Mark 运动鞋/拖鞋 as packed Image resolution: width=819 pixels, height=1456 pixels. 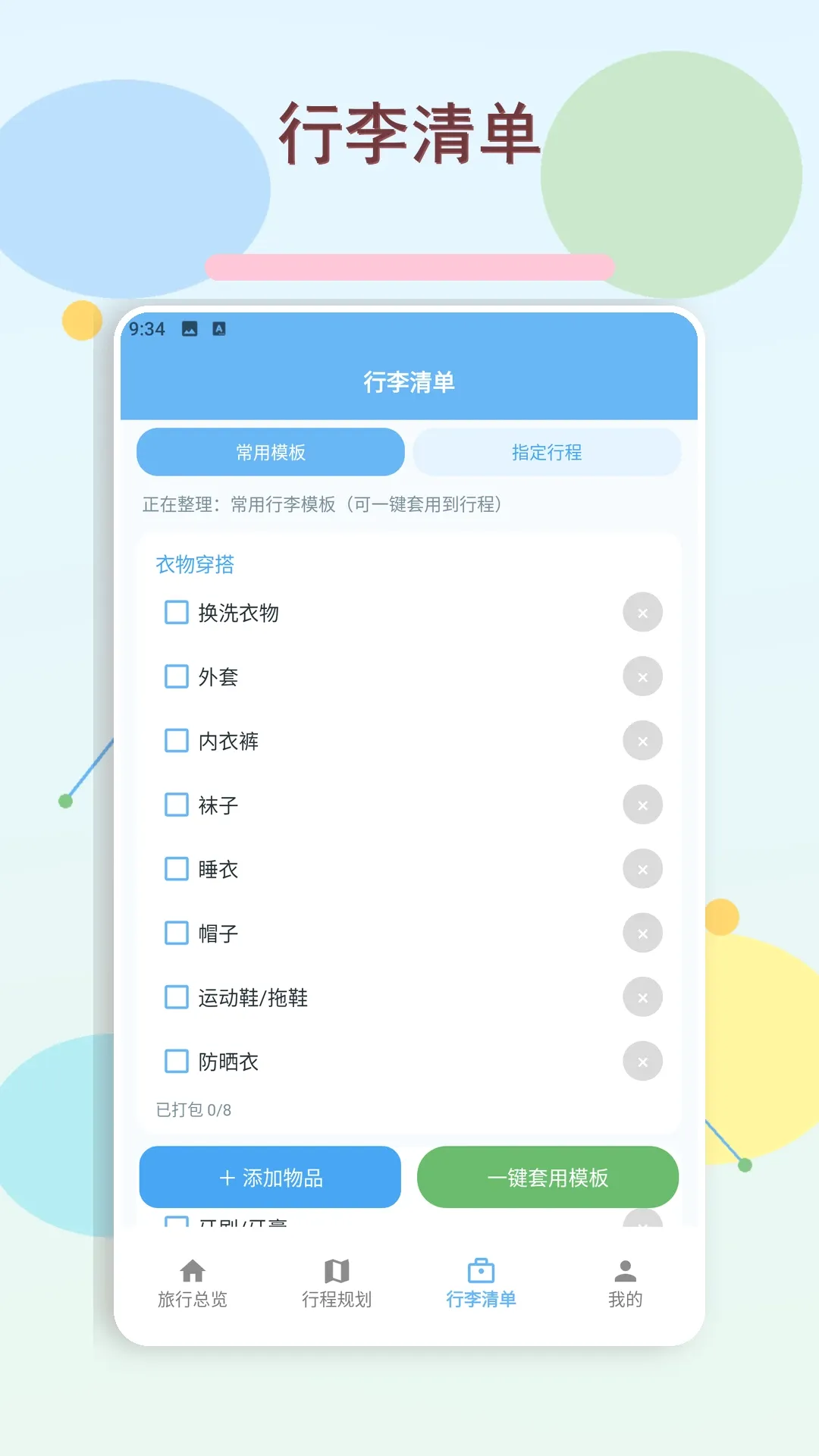(177, 997)
